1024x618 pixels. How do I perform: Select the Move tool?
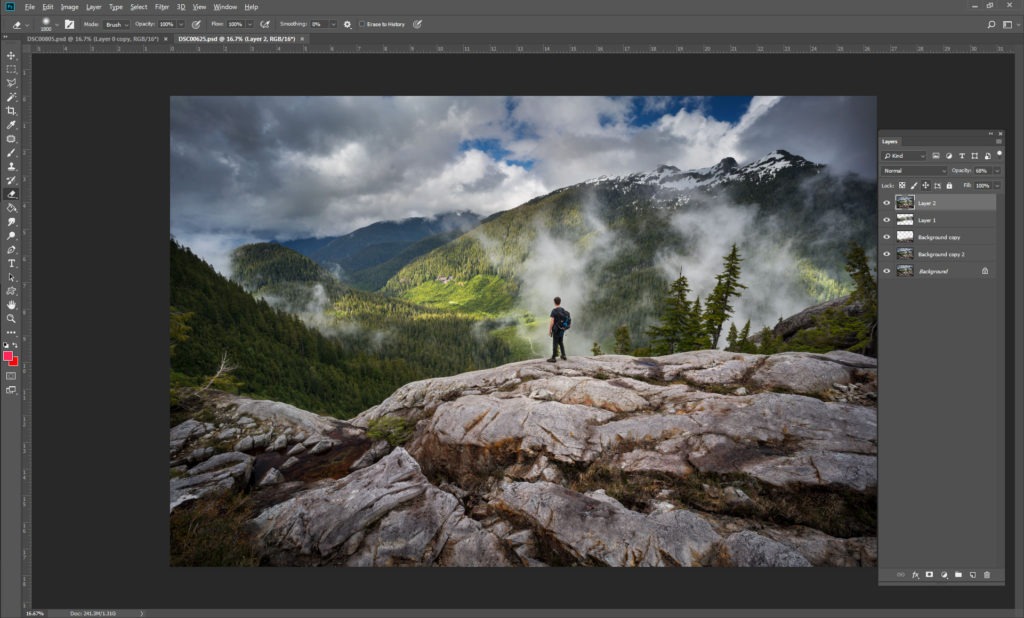(x=11, y=56)
